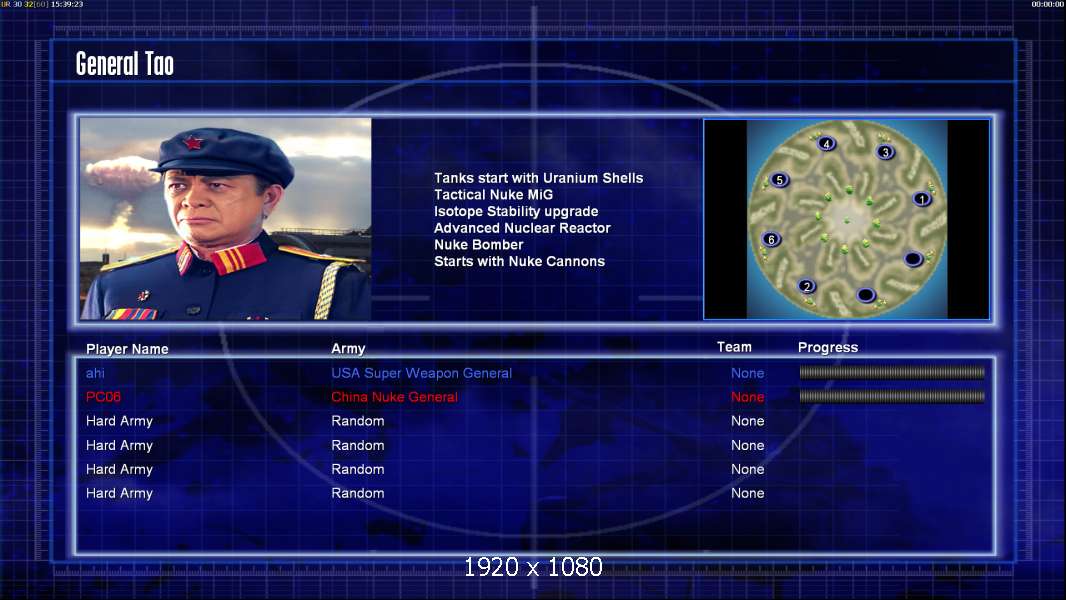The image size is (1066, 600).
Task: Choose start position marker 3 on map
Action: (885, 152)
